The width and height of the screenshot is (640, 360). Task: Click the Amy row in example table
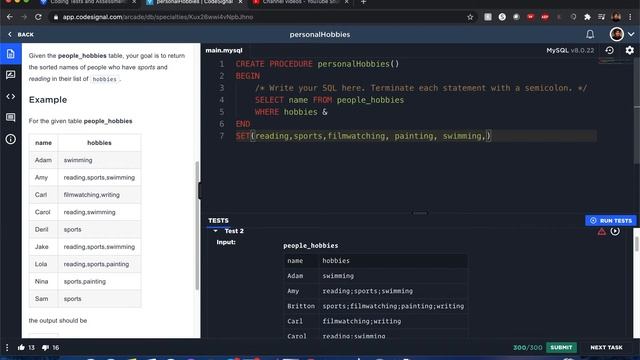(85, 178)
